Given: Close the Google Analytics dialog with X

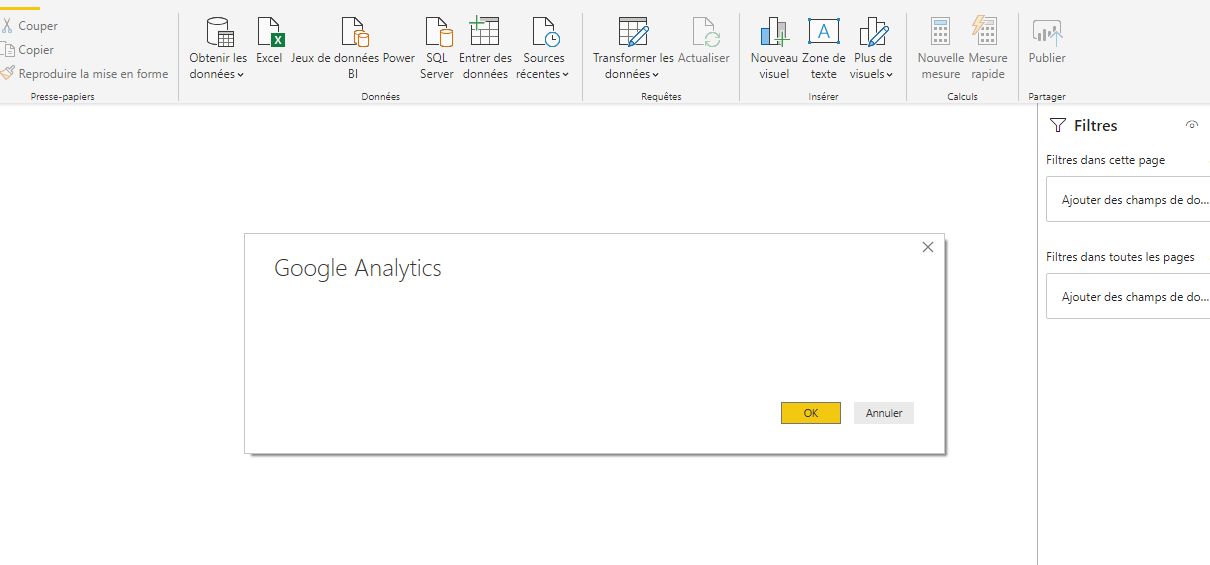Looking at the screenshot, I should 928,247.
